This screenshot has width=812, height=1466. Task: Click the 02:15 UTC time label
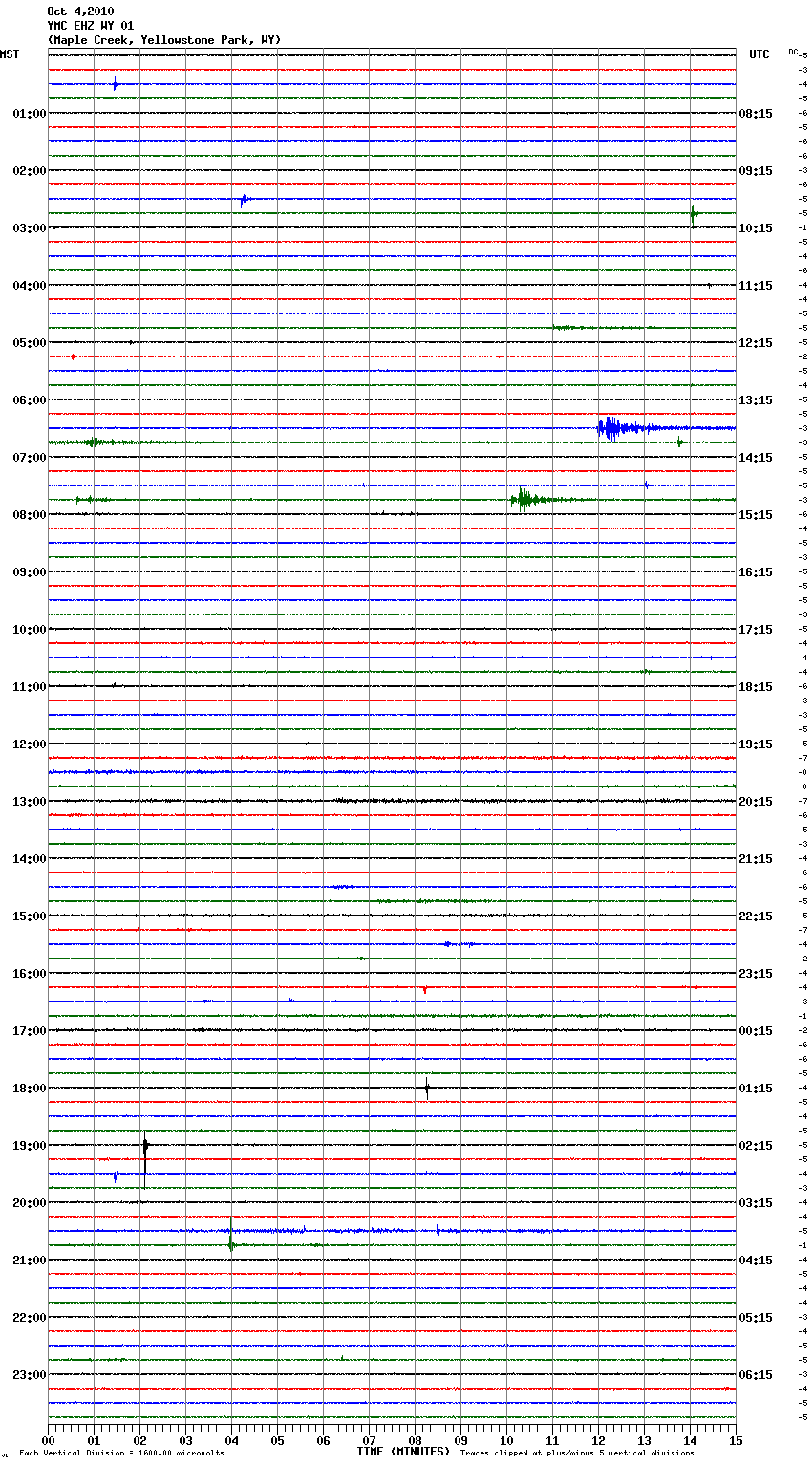(756, 1146)
